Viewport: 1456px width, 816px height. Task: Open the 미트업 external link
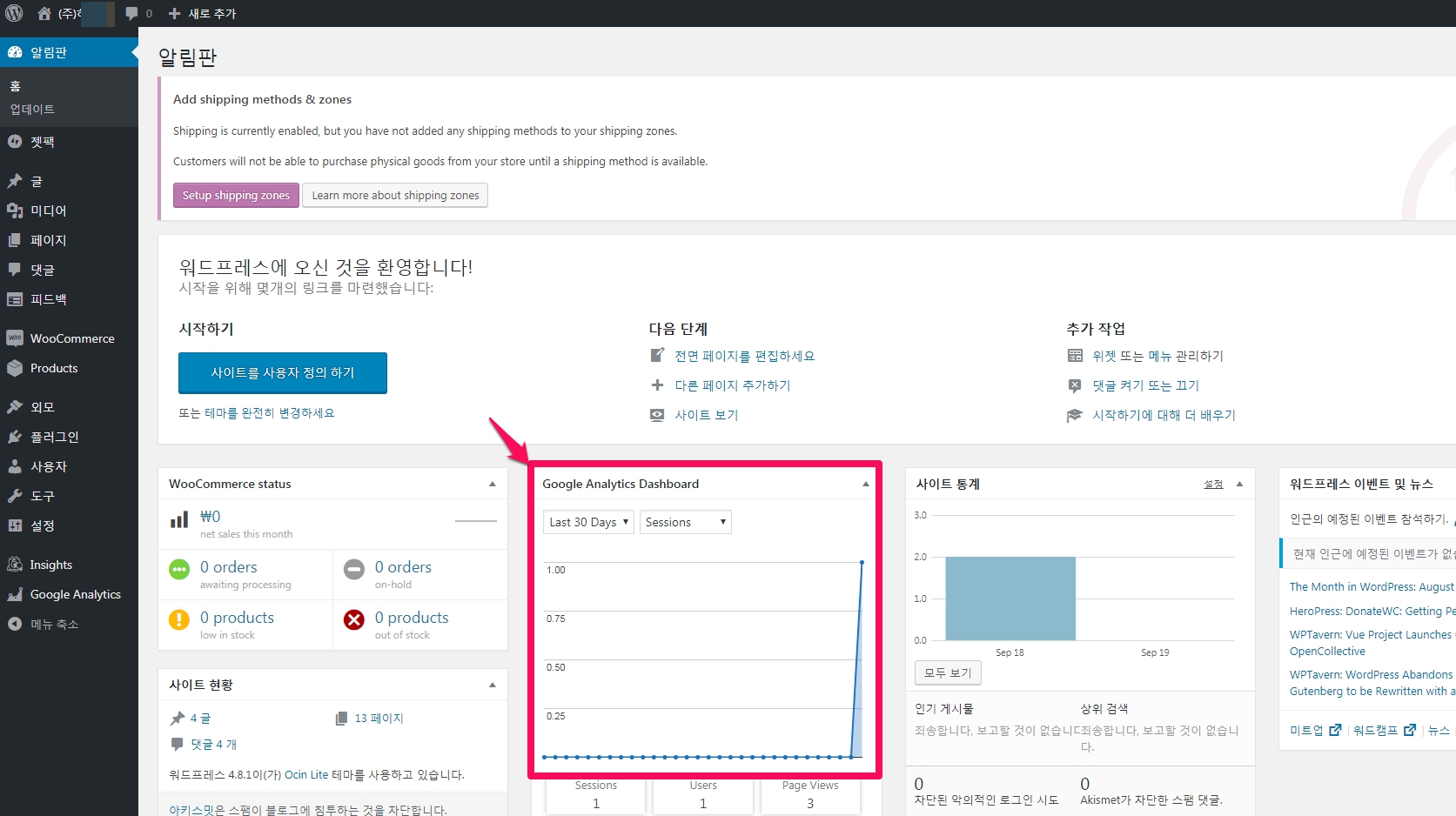pos(1316,730)
